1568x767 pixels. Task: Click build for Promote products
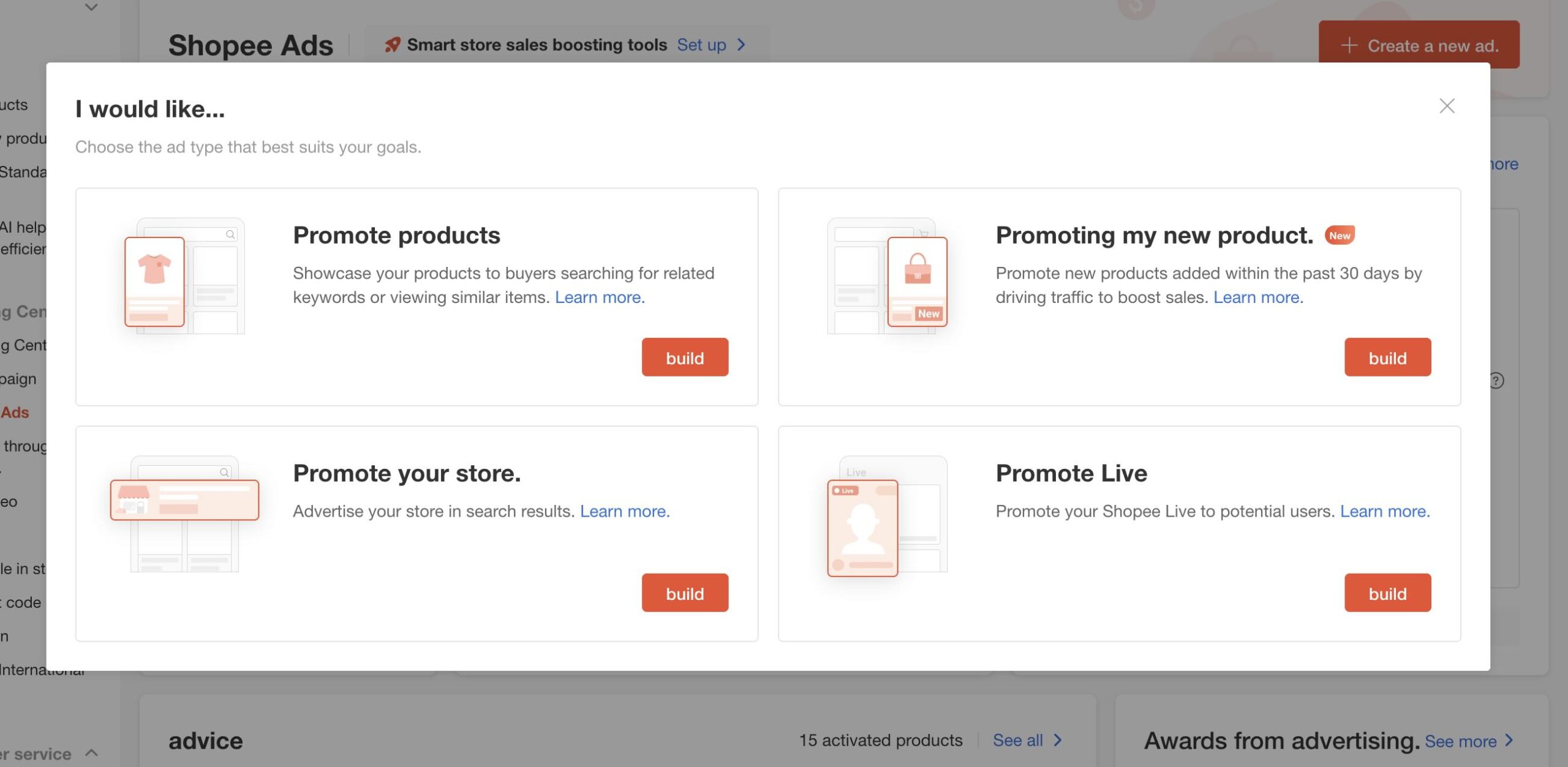coord(685,357)
